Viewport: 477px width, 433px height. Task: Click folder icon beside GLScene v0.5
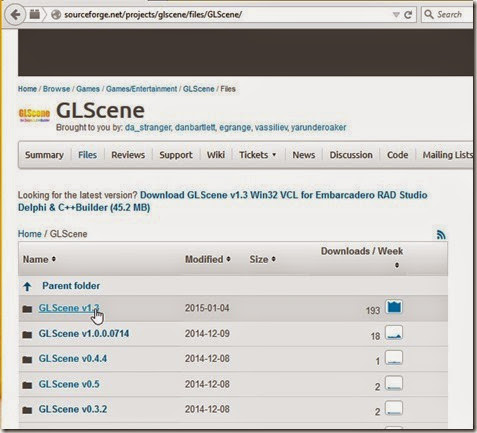(x=27, y=385)
